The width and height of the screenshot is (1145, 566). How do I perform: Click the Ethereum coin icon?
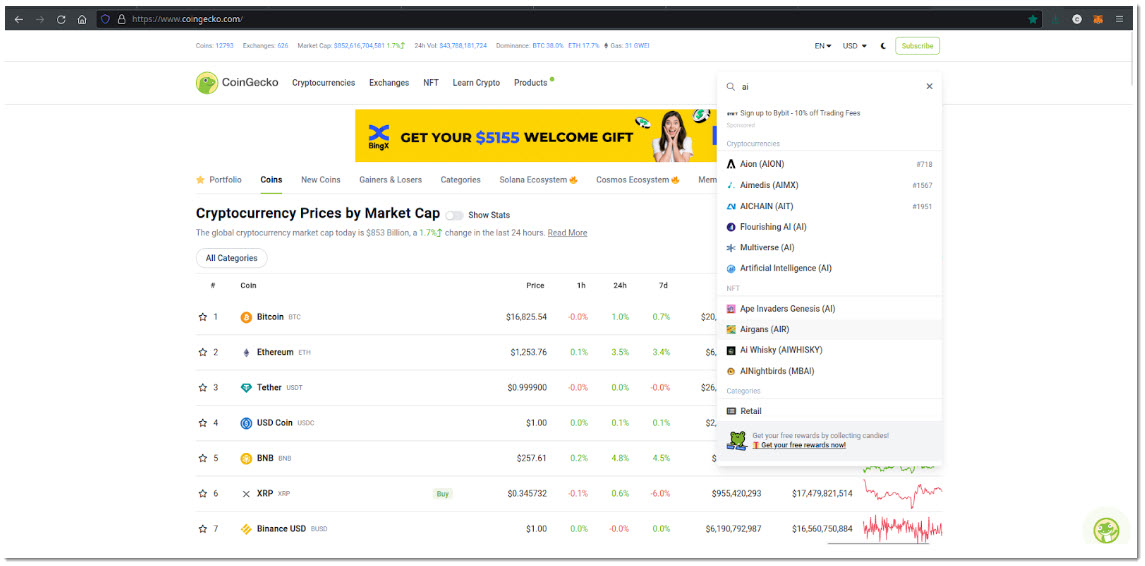click(x=246, y=352)
